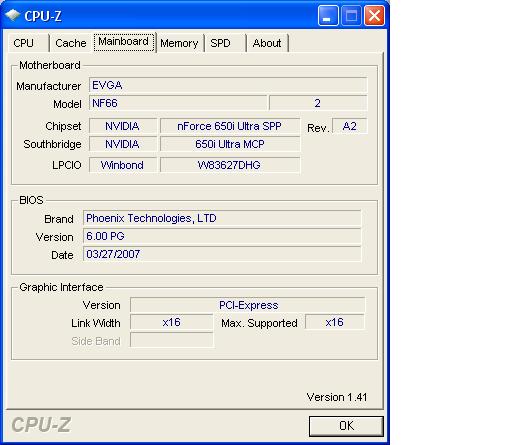512x445 pixels.
Task: Show the About tab
Action: (x=267, y=43)
